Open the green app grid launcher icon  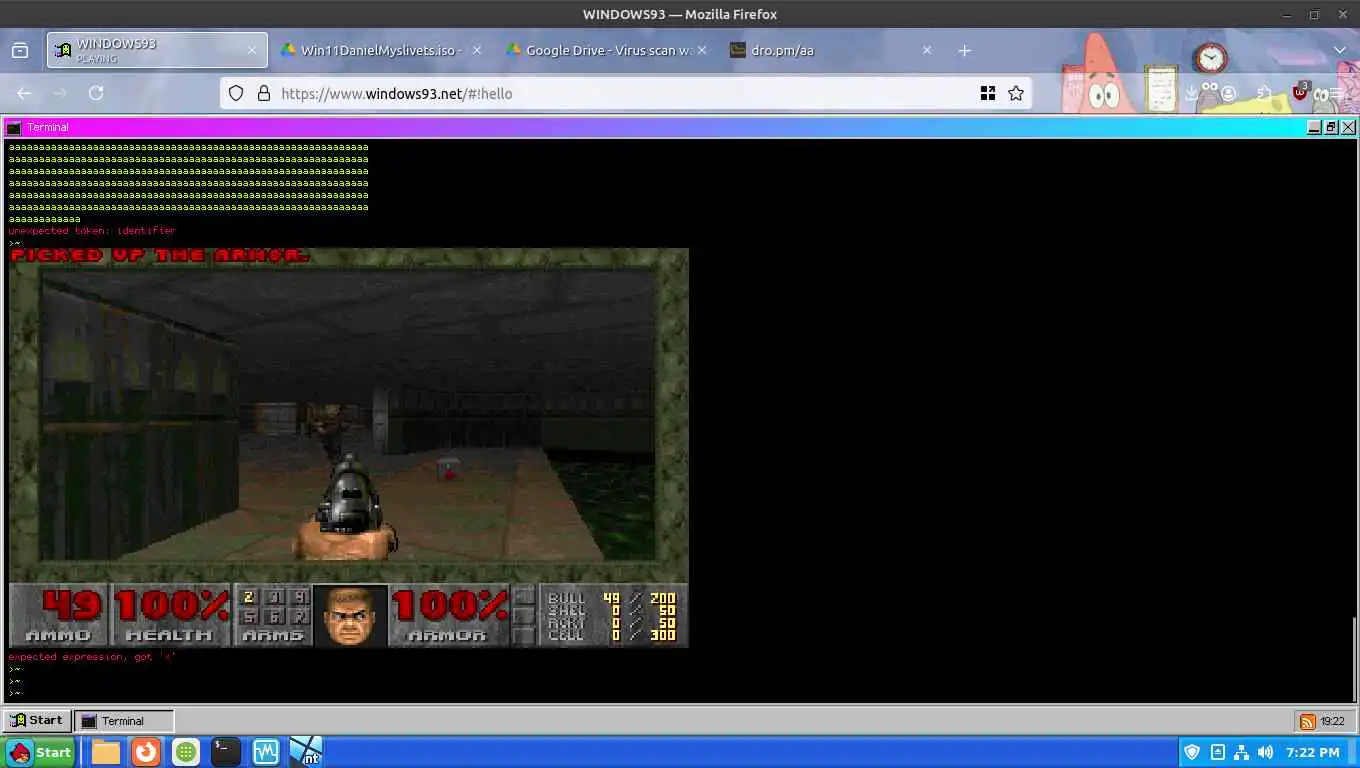click(186, 752)
